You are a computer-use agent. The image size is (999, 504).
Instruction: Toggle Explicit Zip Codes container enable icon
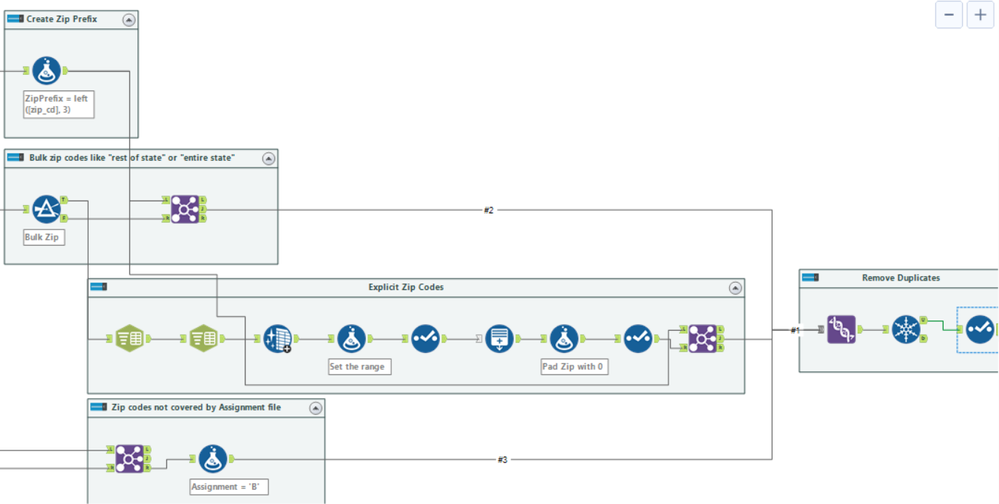(x=99, y=287)
